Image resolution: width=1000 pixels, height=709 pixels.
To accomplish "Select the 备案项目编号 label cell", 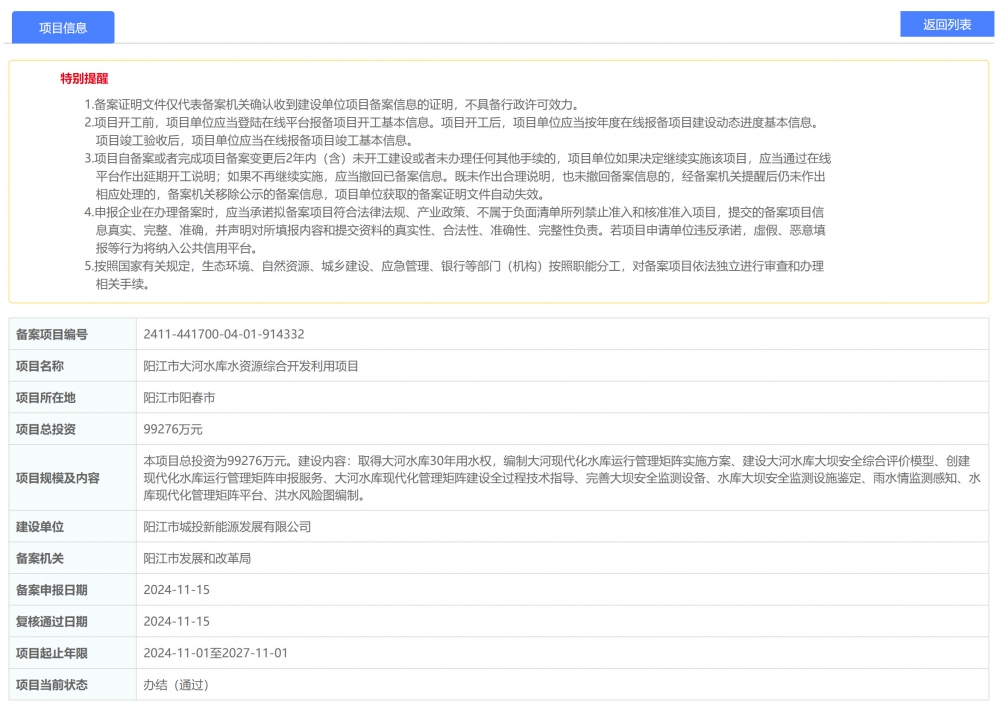I will pos(73,334).
